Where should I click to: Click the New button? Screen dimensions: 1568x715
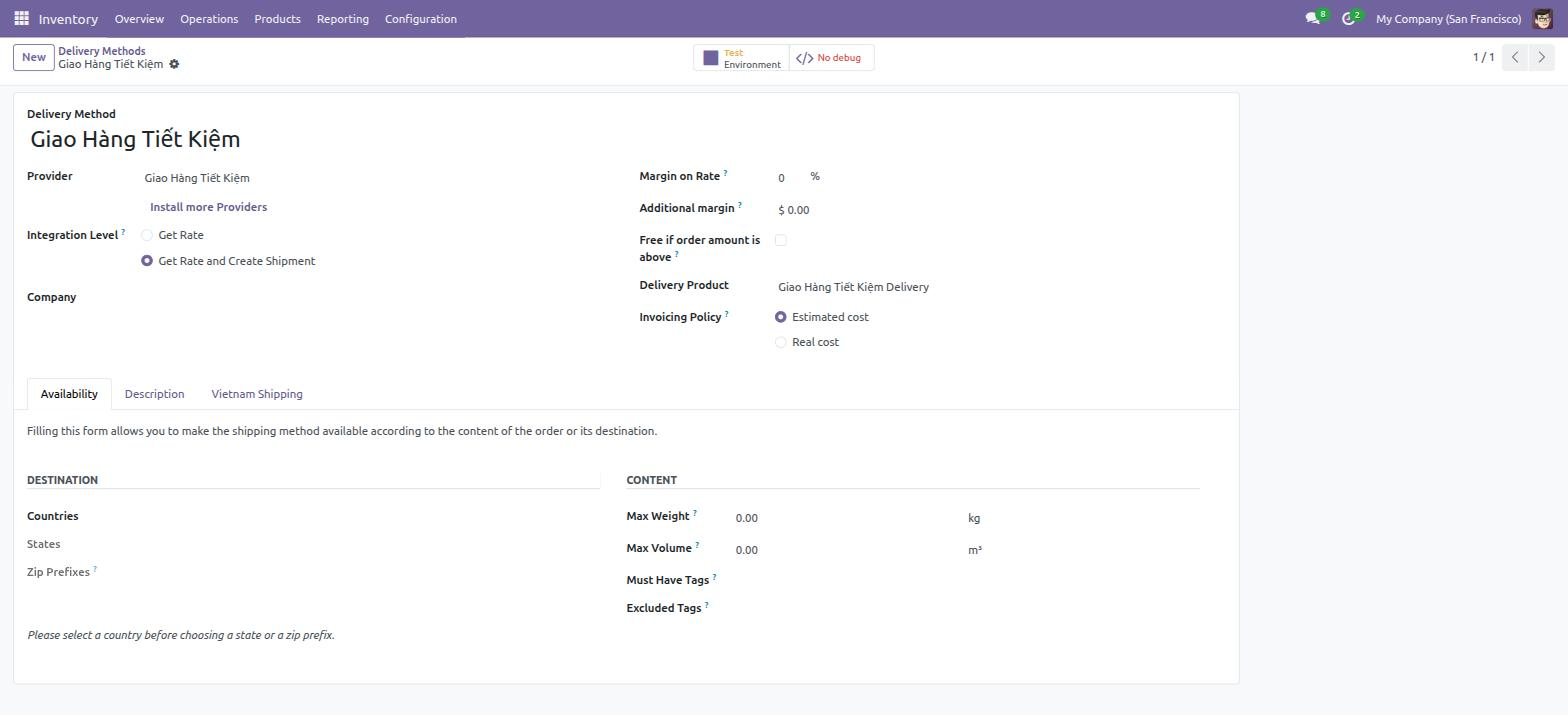click(x=33, y=57)
